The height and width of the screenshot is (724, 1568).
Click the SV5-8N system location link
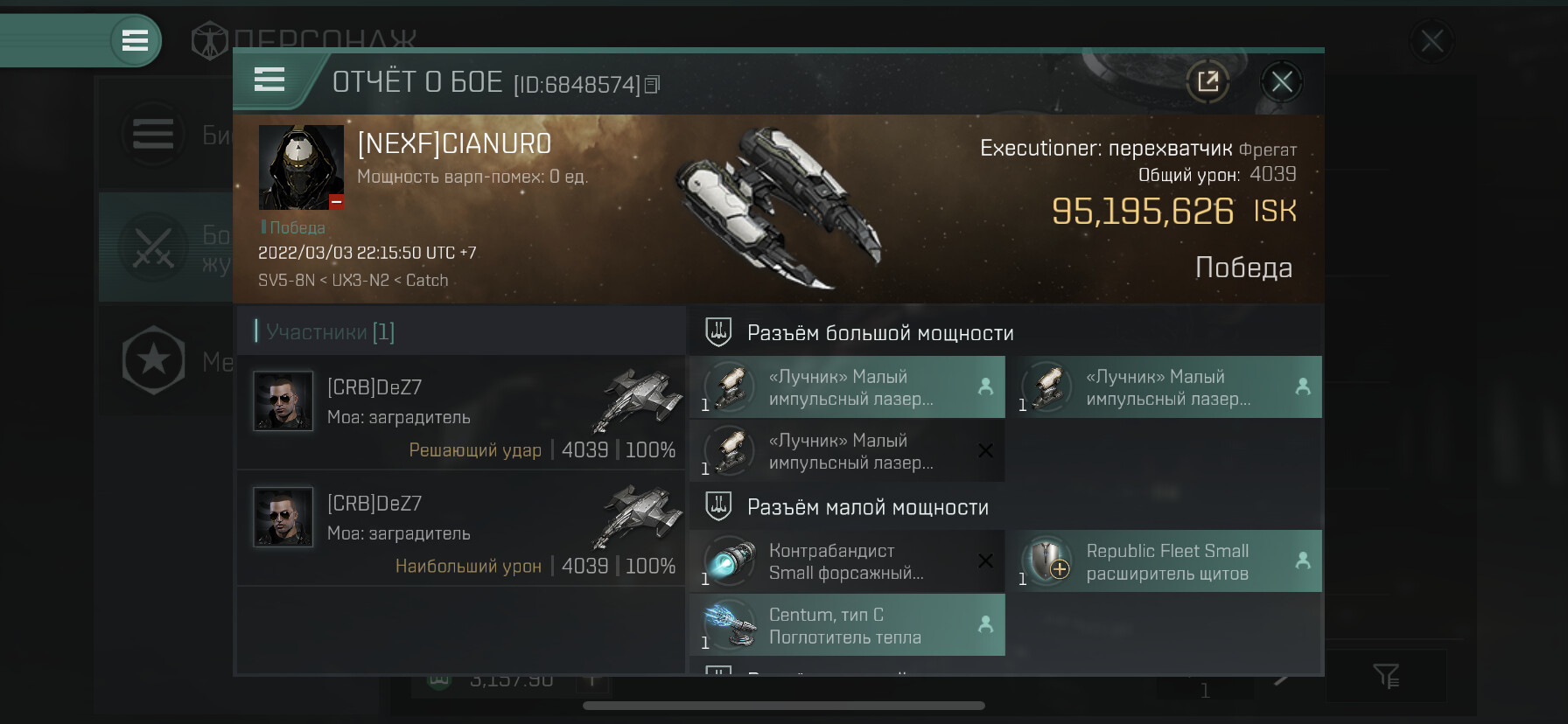(x=286, y=280)
